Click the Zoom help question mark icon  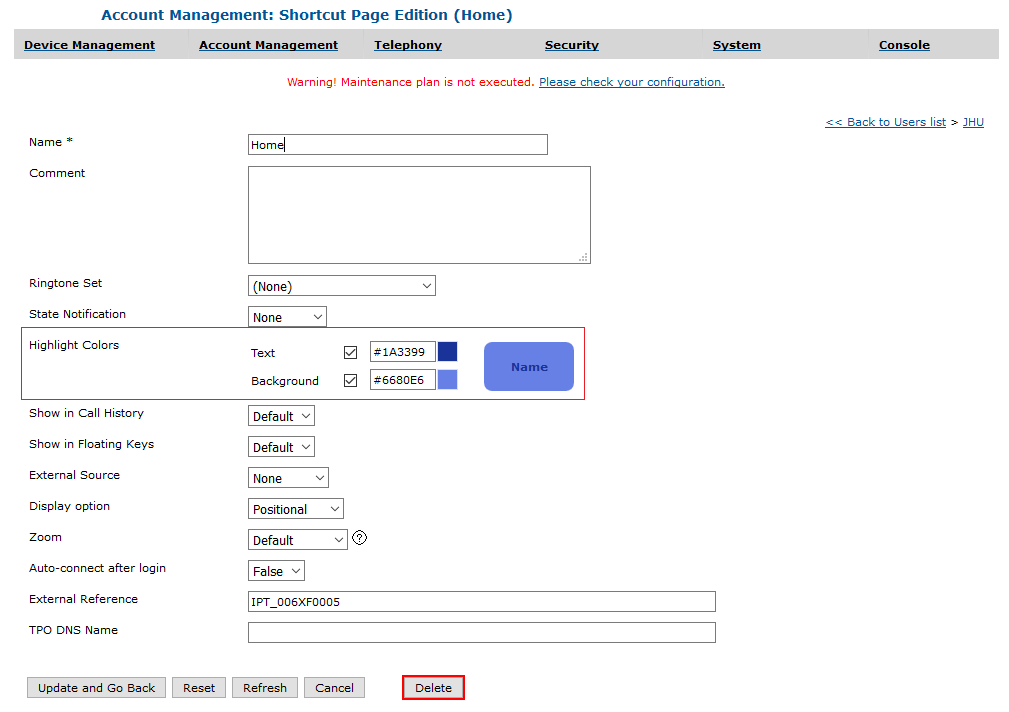[x=360, y=538]
